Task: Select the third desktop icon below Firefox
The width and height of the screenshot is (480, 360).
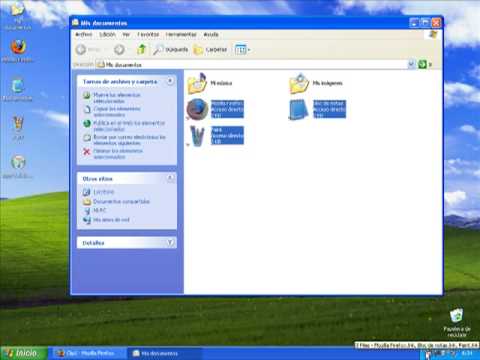Action: pyautogui.click(x=18, y=86)
